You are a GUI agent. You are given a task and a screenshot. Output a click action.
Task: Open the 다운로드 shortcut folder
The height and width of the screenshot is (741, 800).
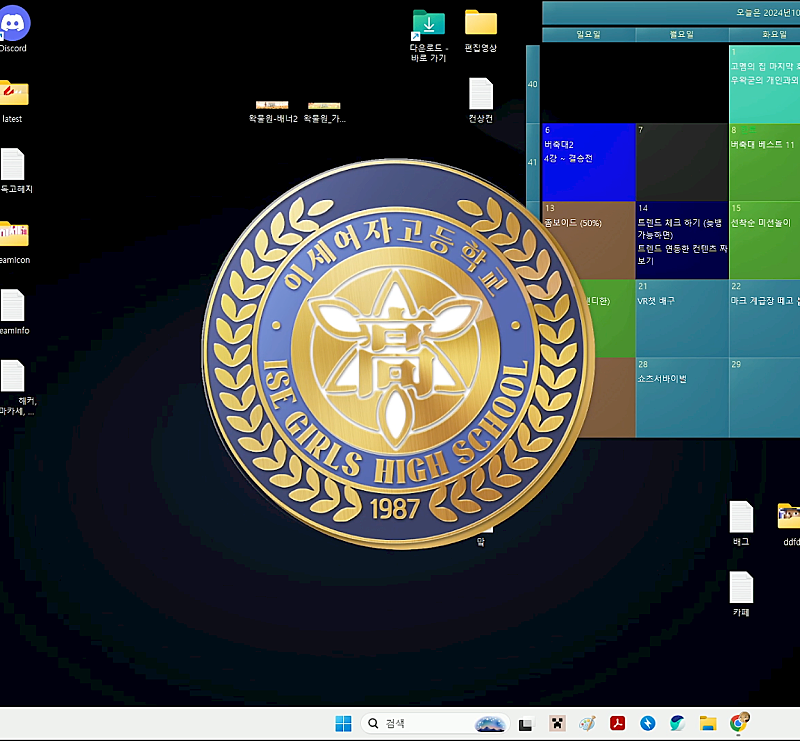click(429, 23)
